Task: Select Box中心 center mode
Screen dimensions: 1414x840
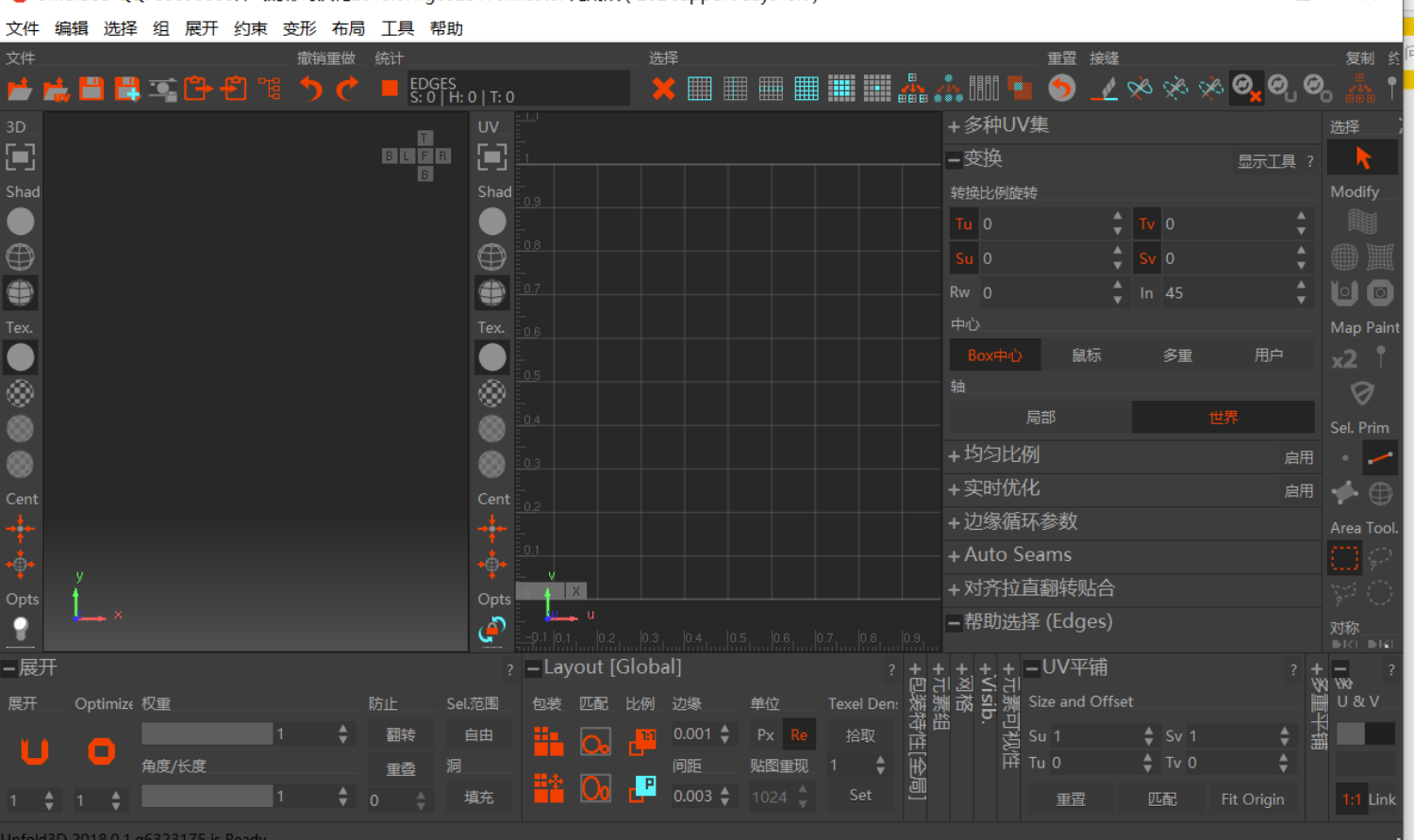Action: tap(995, 355)
